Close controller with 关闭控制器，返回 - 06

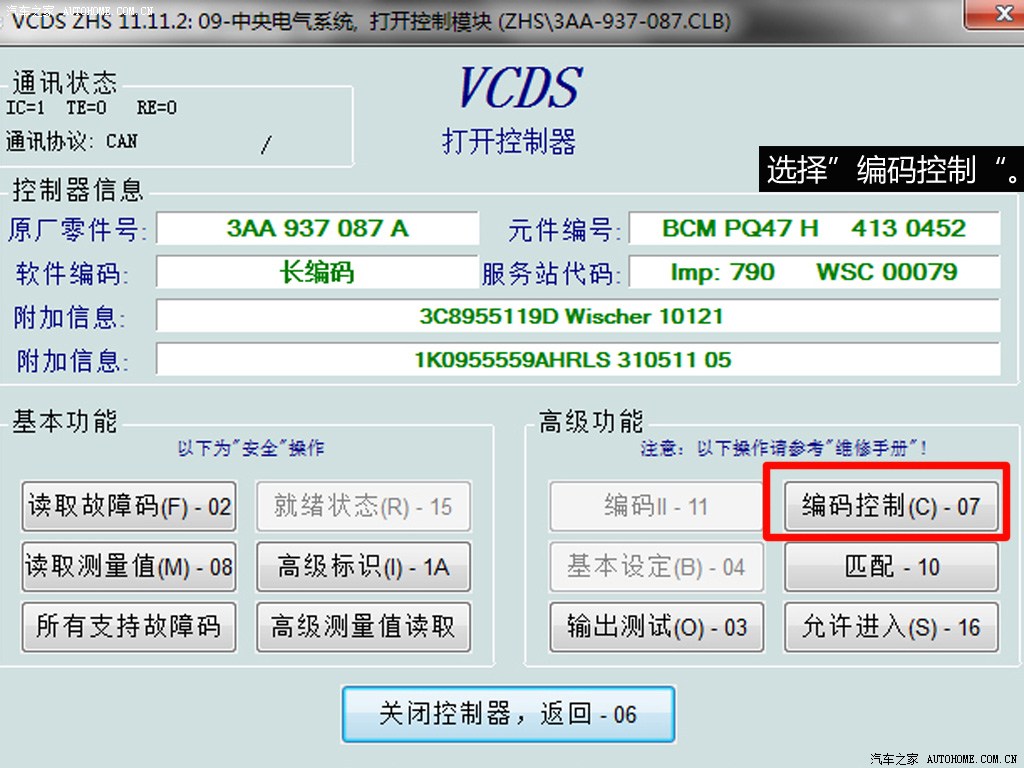click(x=508, y=714)
